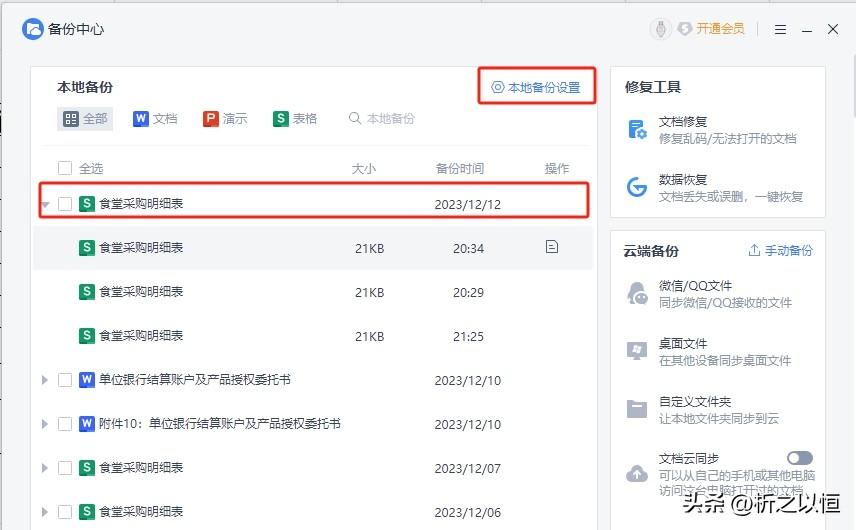Expand 单位银行结算账户及产品授权委托书 group
Viewport: 856px width, 530px height.
pos(45,380)
